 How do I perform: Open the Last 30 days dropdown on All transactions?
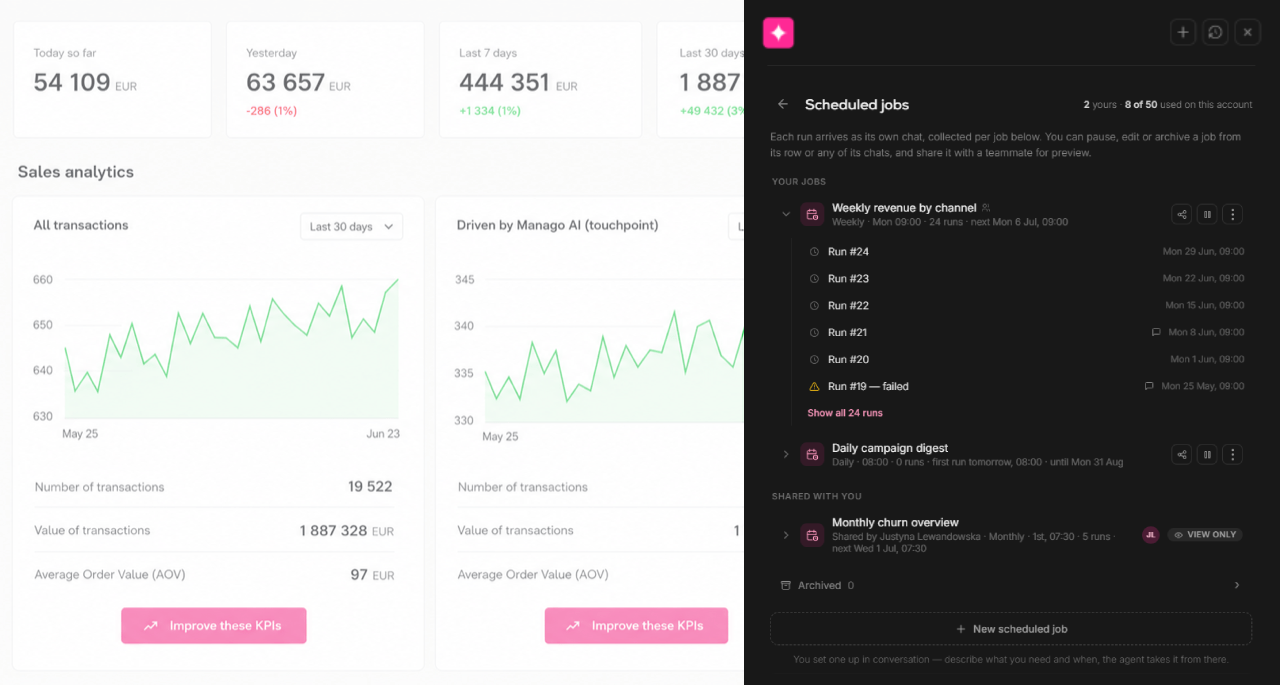pos(351,226)
